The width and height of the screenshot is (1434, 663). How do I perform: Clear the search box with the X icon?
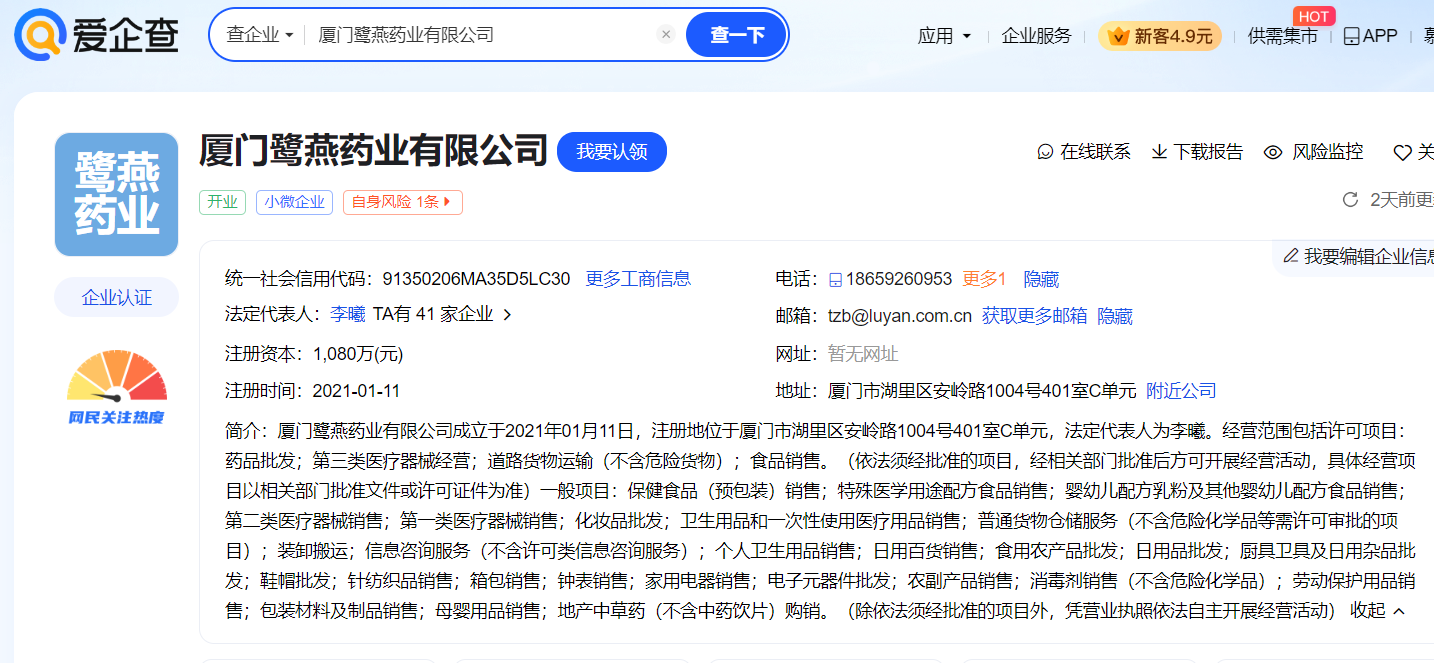pyautogui.click(x=666, y=35)
